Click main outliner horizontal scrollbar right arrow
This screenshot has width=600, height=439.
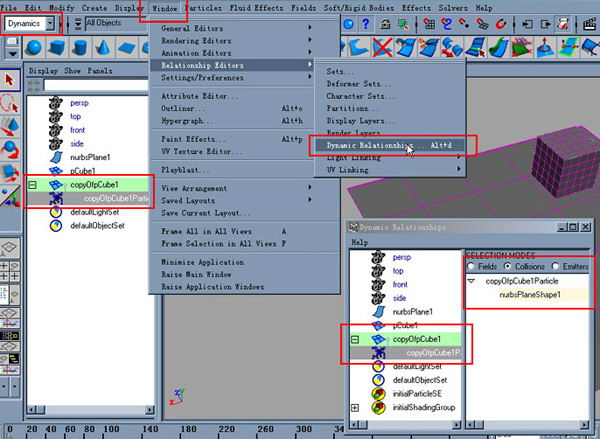pos(149,410)
